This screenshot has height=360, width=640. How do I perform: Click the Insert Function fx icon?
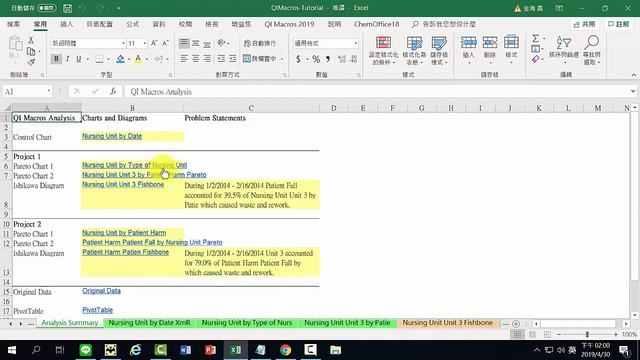(x=113, y=91)
